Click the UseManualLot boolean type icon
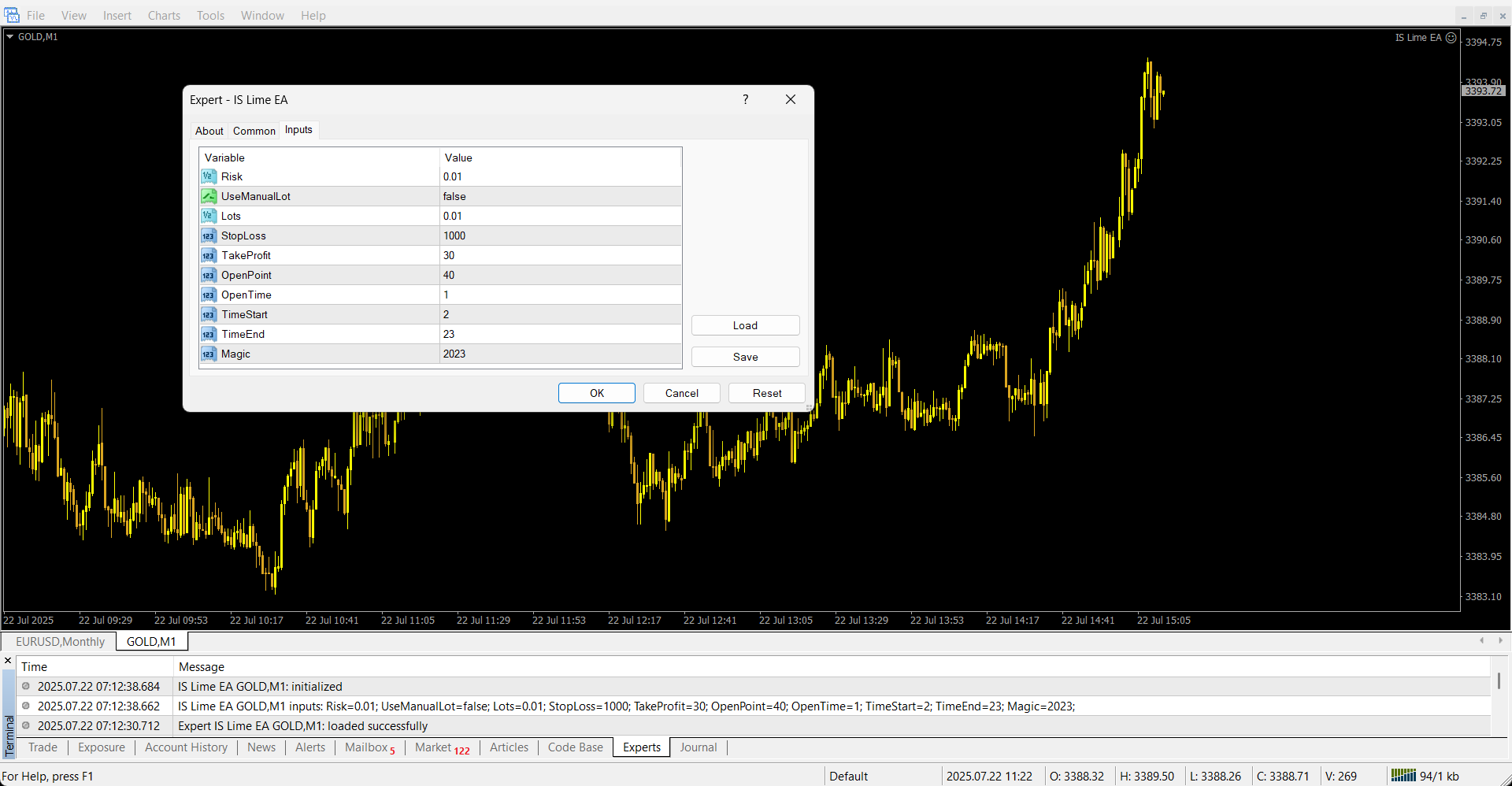 [208, 196]
